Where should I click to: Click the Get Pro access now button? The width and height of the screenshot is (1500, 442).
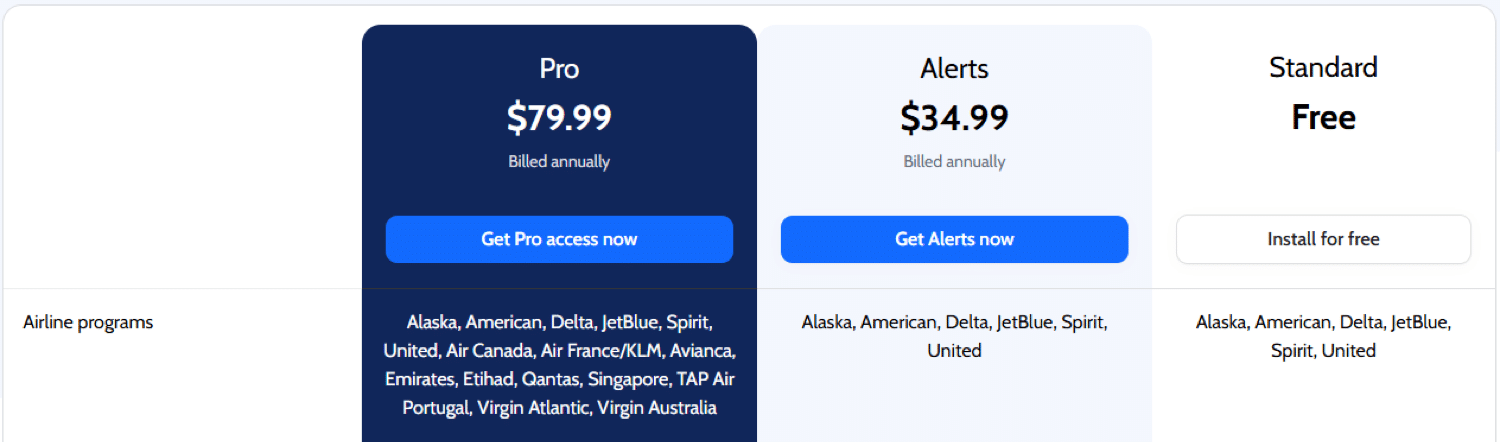tap(559, 240)
